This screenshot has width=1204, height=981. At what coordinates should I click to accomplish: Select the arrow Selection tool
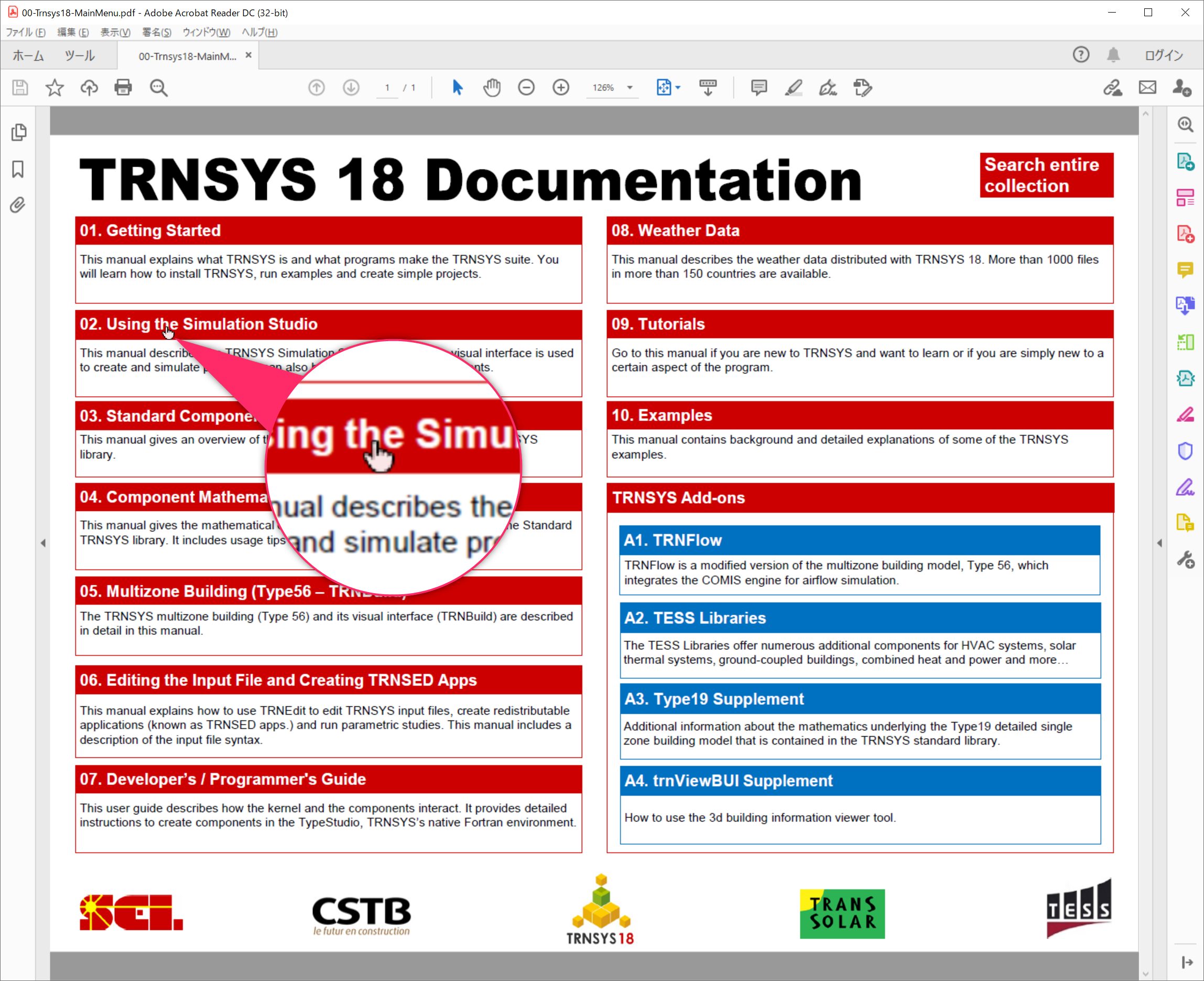pyautogui.click(x=457, y=88)
